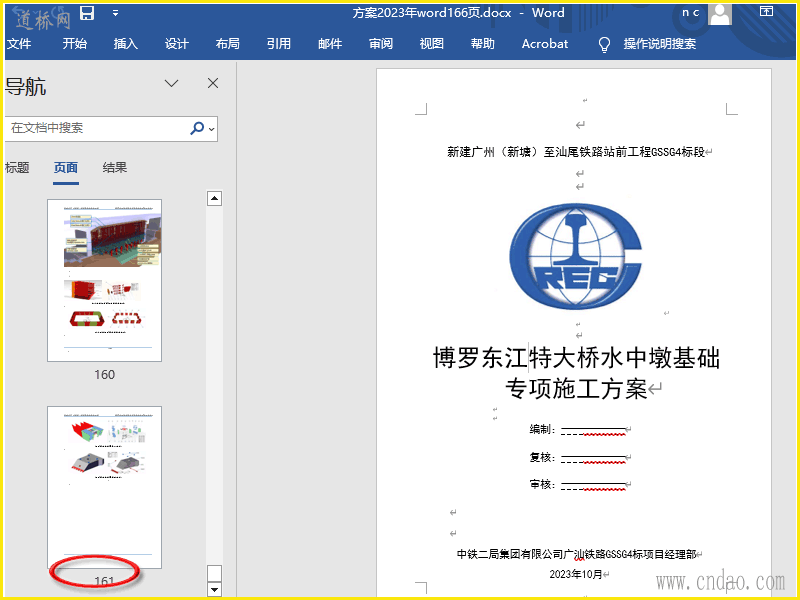
Task: Open the 引用 ribbon tab
Action: [279, 44]
